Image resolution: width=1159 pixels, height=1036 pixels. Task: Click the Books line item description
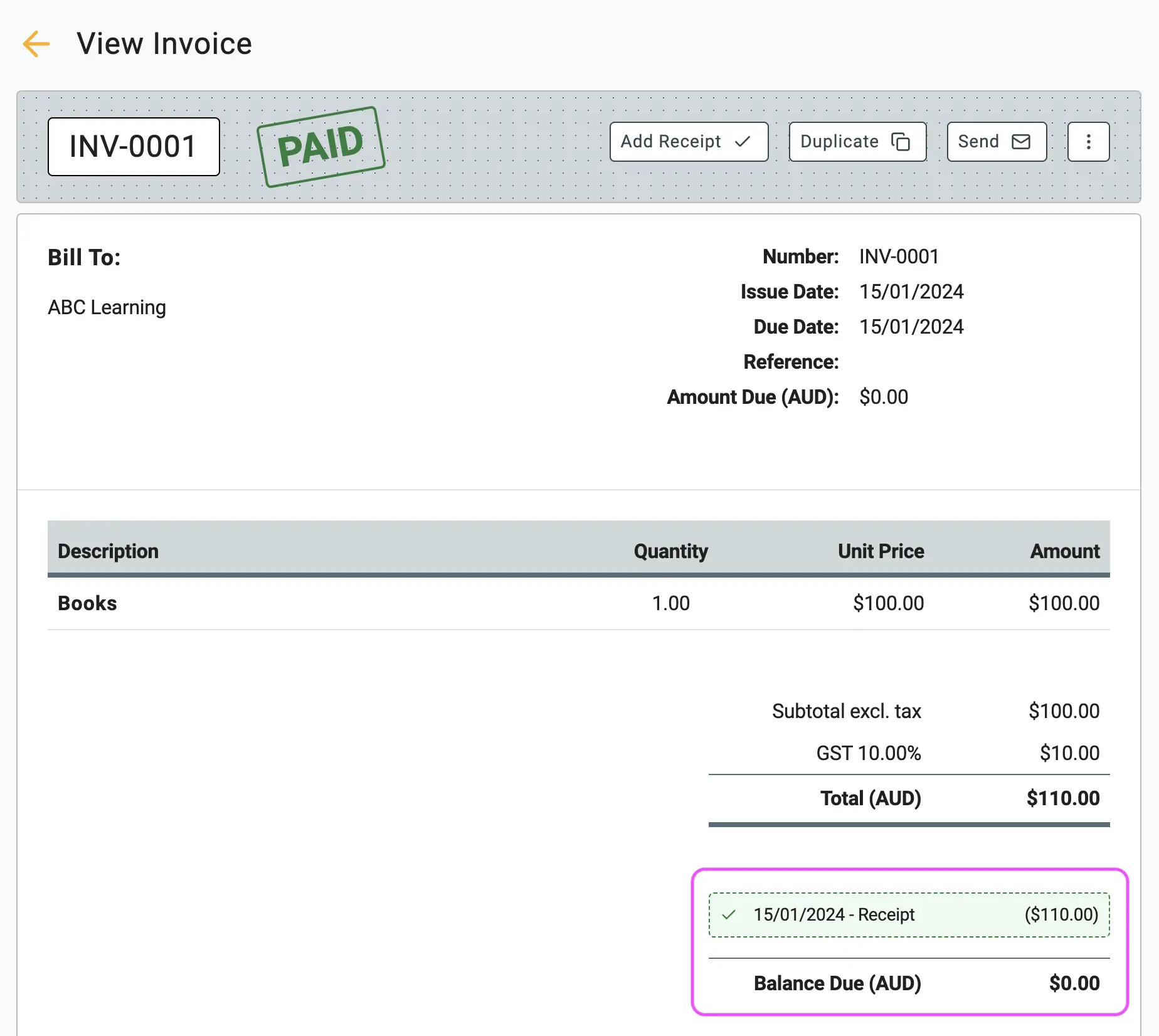pyautogui.click(x=87, y=603)
